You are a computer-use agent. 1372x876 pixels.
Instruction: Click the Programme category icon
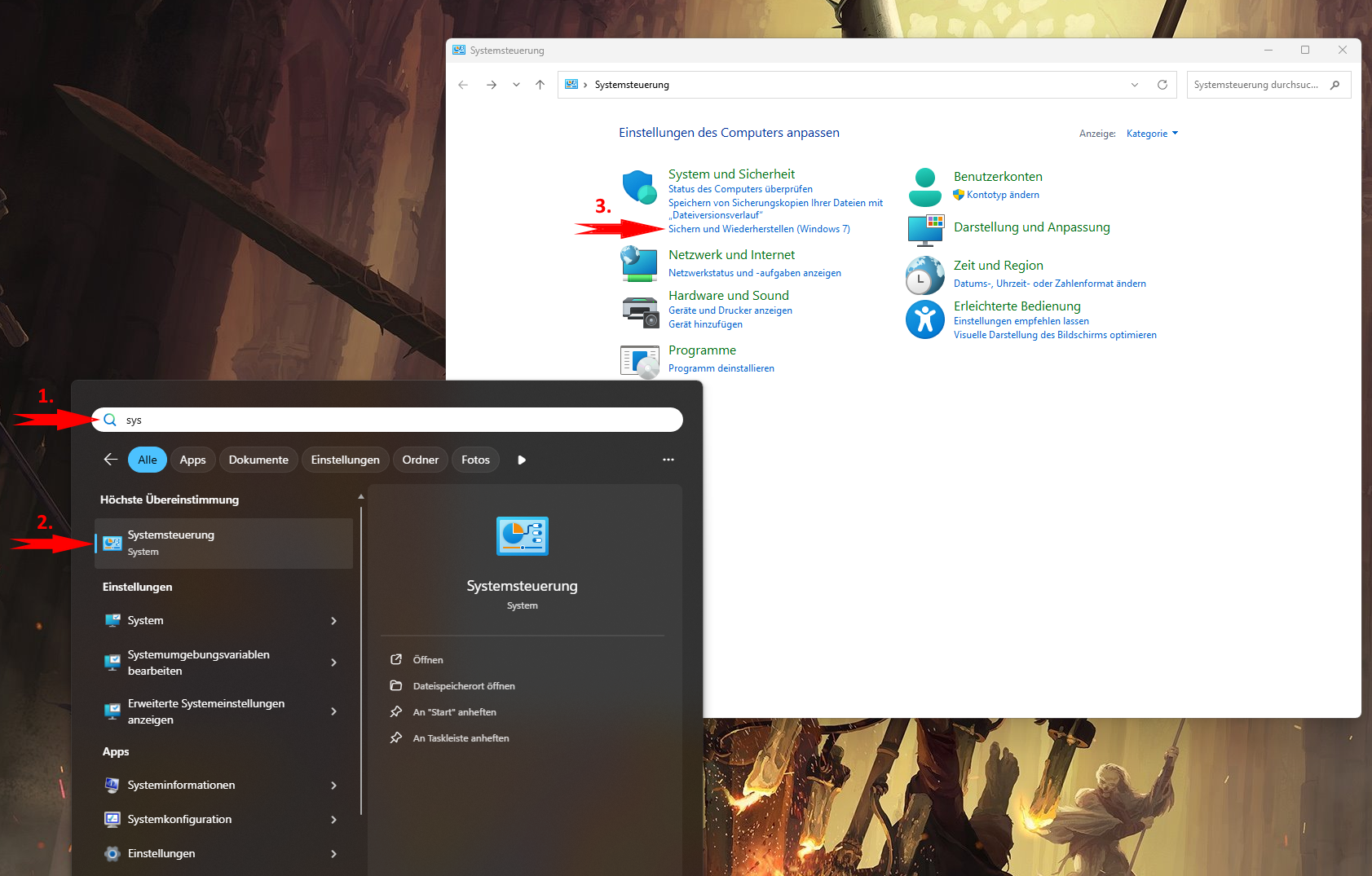tap(640, 361)
